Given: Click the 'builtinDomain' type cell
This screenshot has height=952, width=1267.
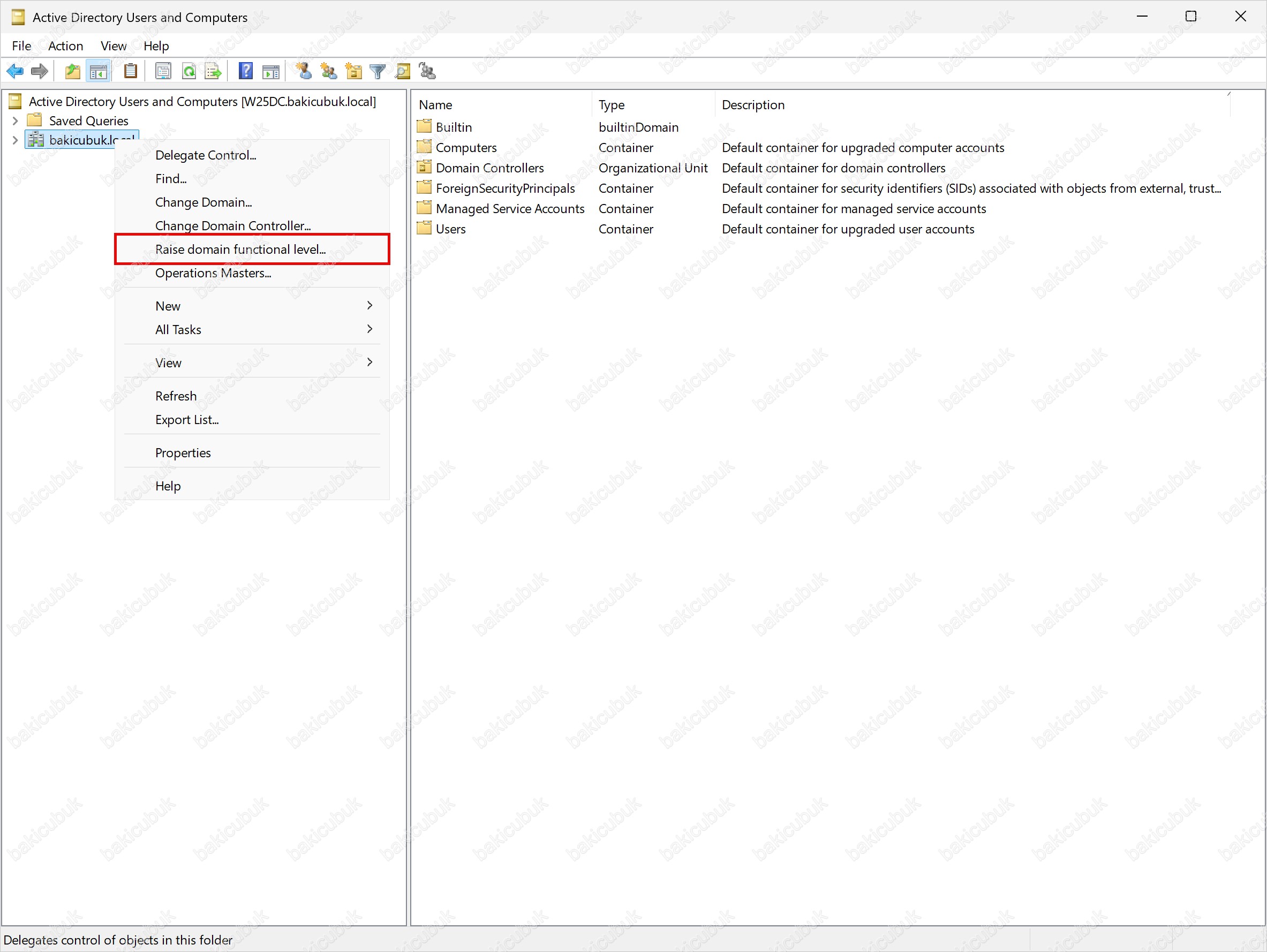Looking at the screenshot, I should pos(638,127).
